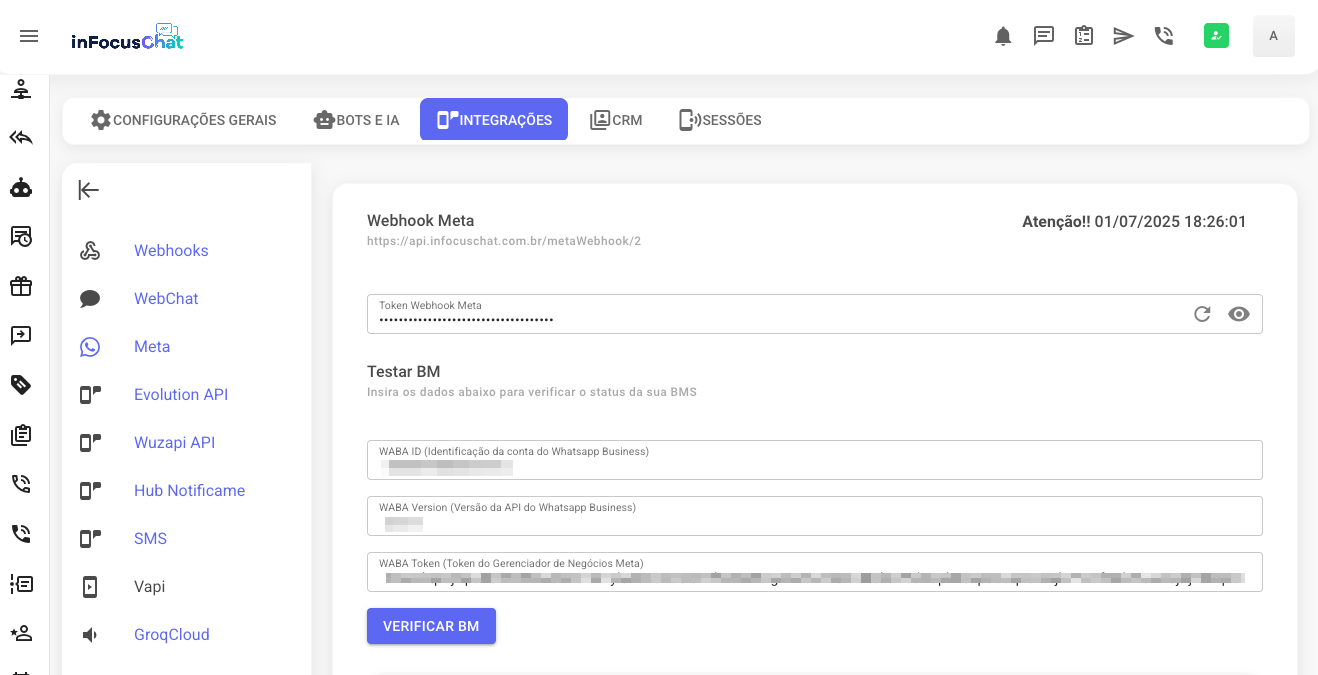1318x675 pixels.
Task: Click the Verificar BM button
Action: [431, 626]
